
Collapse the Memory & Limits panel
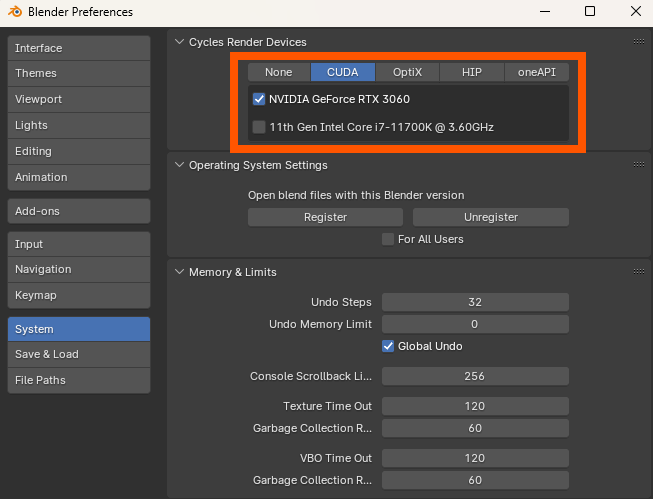180,272
